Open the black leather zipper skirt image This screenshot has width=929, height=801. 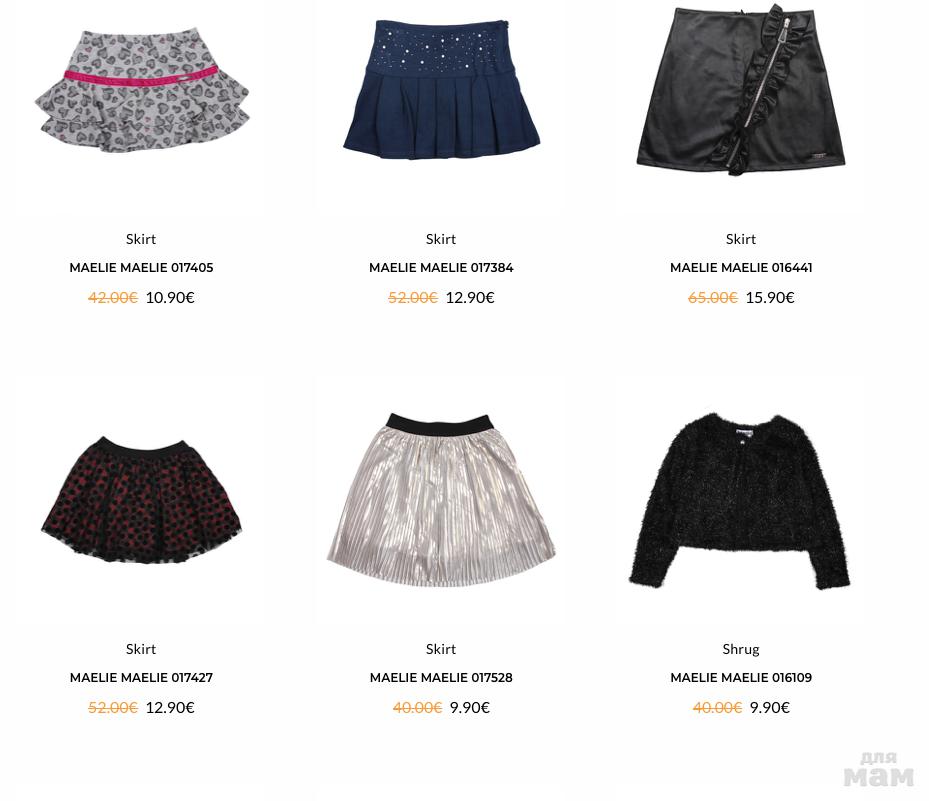coord(741,89)
